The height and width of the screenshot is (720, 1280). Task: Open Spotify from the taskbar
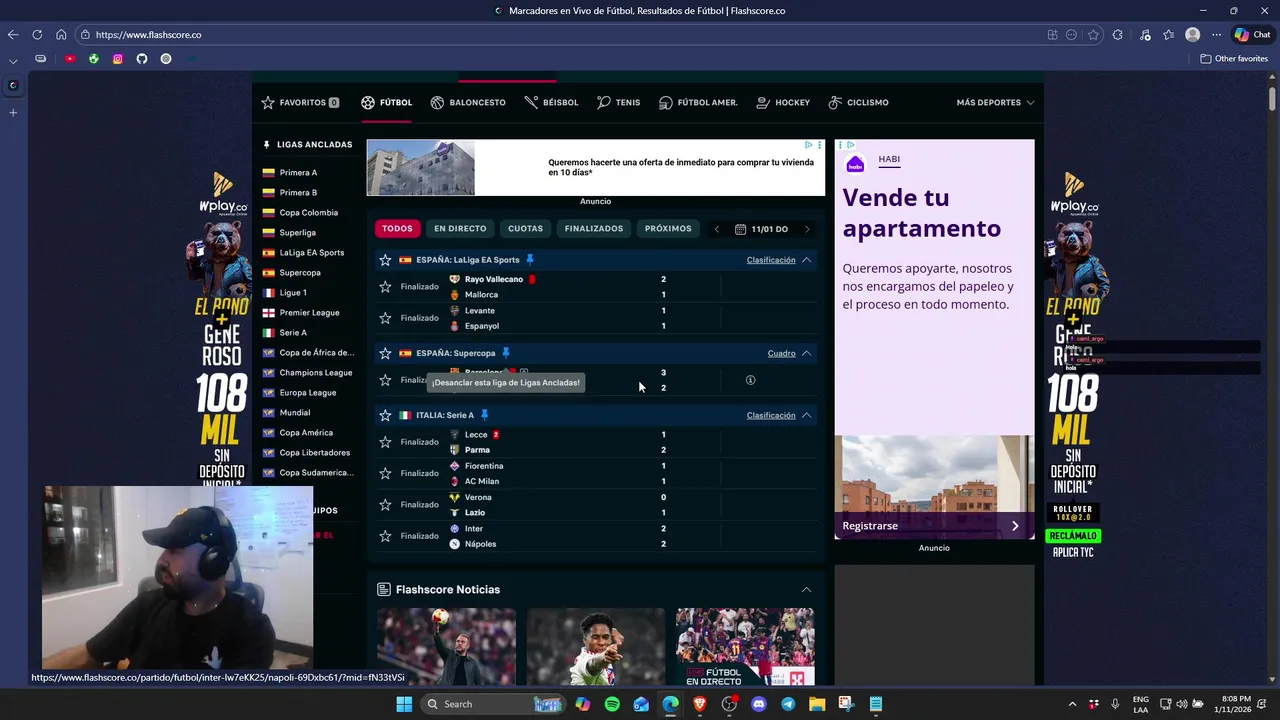[x=612, y=704]
